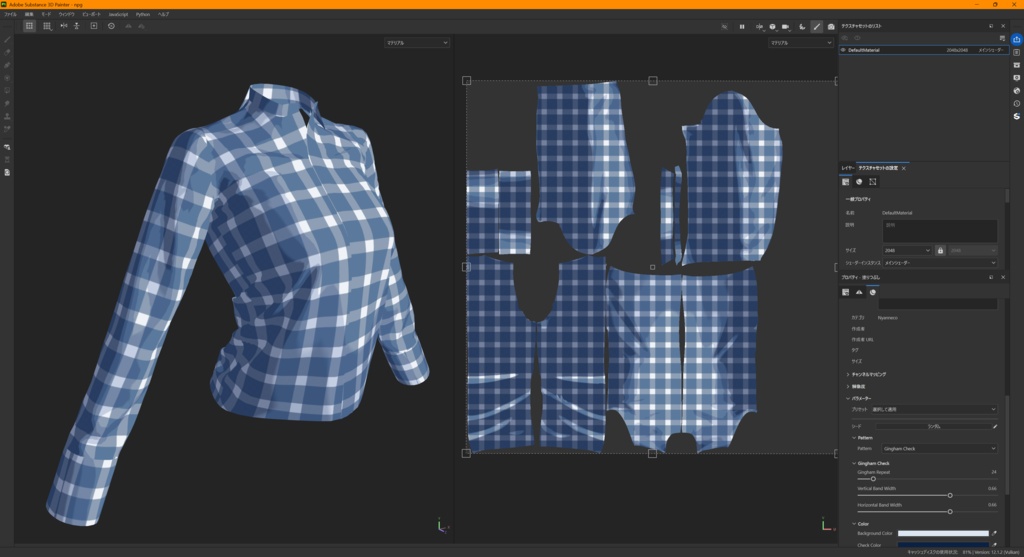
Task: Toggle symmetry mirror in top toolbar
Action: click(x=63, y=26)
